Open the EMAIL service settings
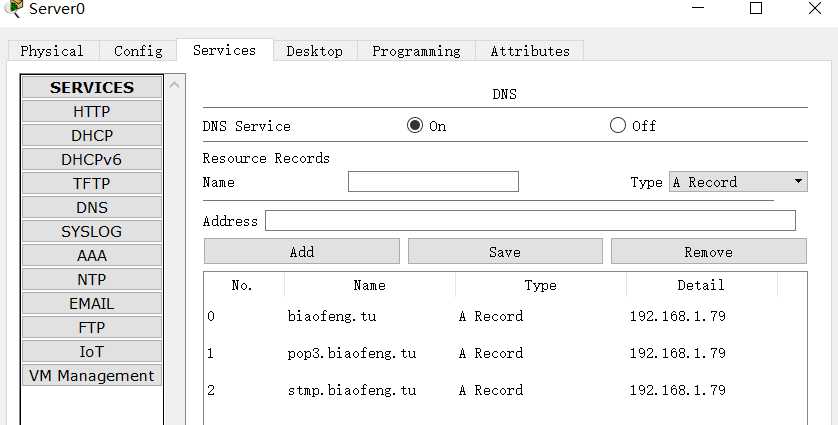838x425 pixels. tap(92, 303)
